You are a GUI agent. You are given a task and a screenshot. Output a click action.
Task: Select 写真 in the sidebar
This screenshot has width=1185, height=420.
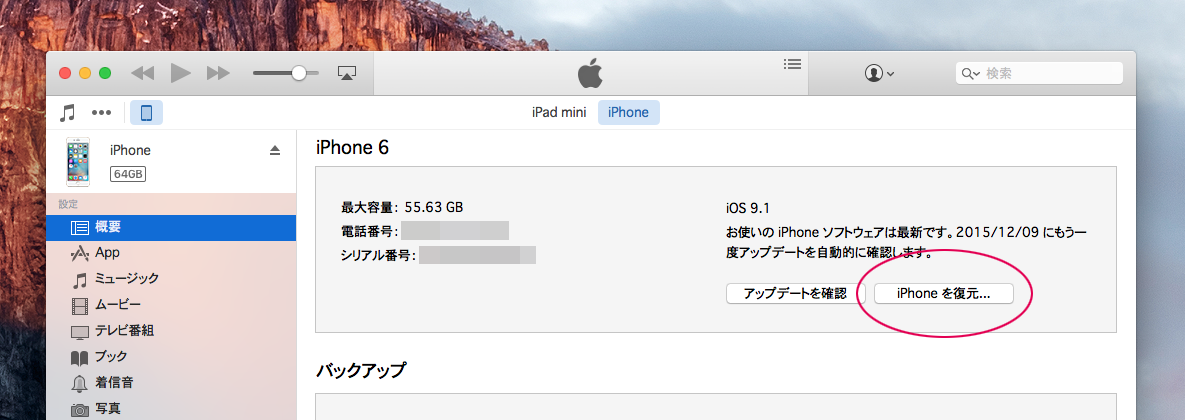point(171,409)
